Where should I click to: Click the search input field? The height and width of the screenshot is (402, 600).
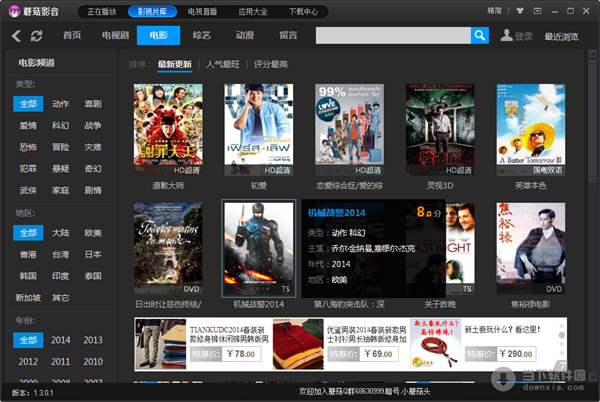coord(393,36)
